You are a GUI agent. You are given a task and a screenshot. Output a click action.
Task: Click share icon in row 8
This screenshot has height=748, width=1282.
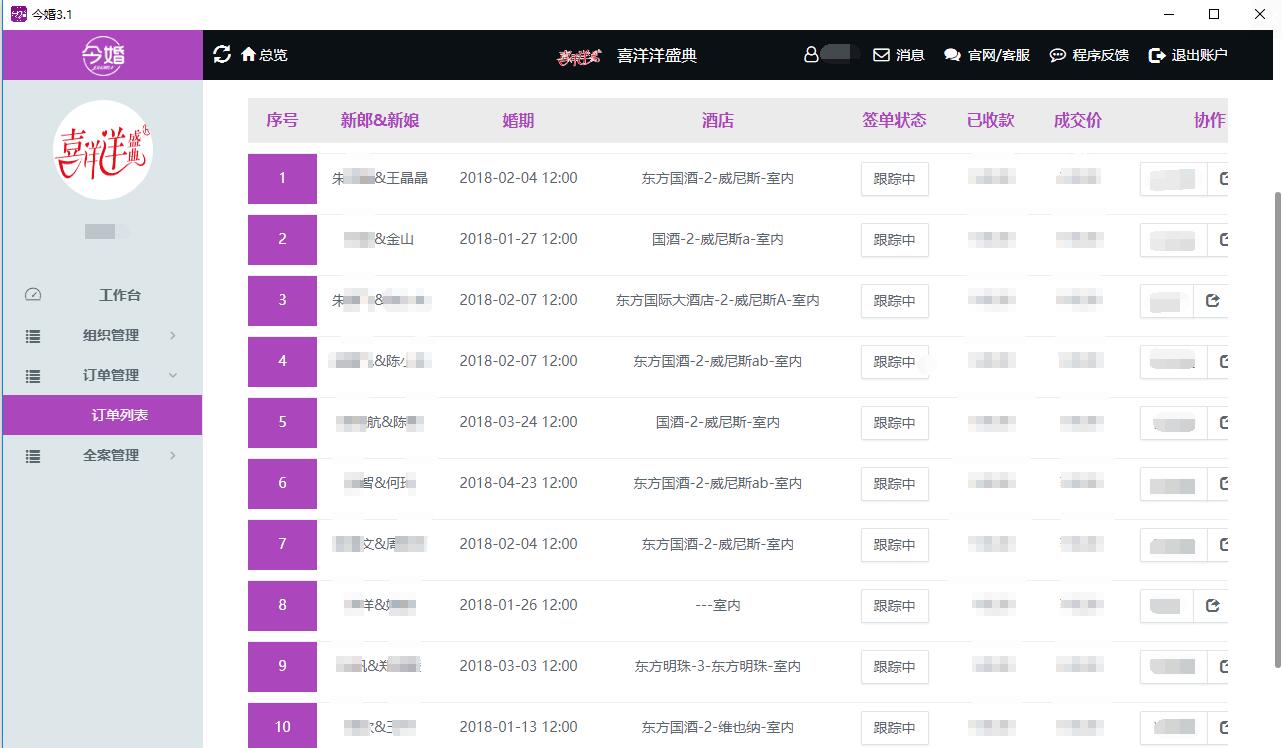(x=1213, y=605)
